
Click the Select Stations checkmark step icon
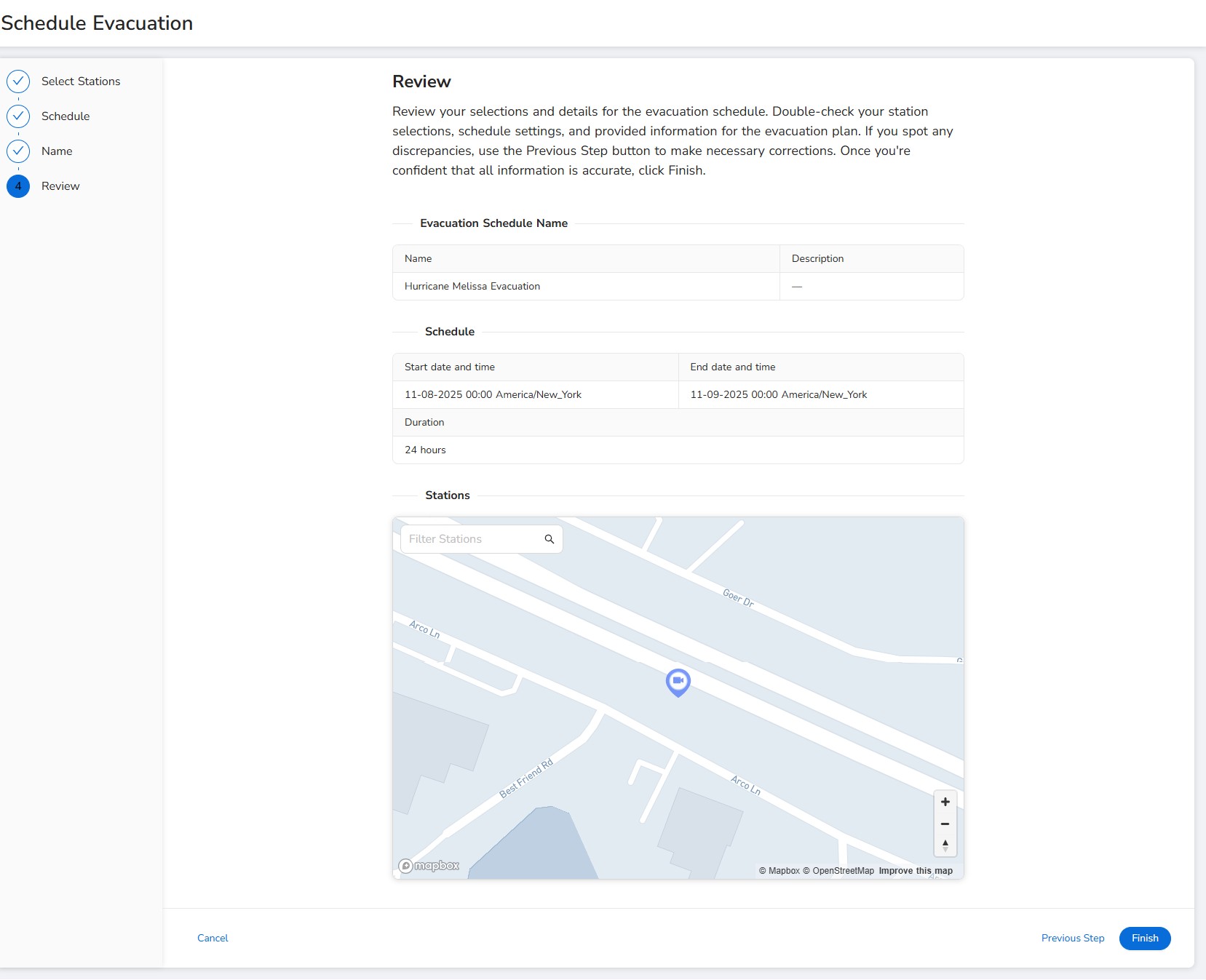18,81
